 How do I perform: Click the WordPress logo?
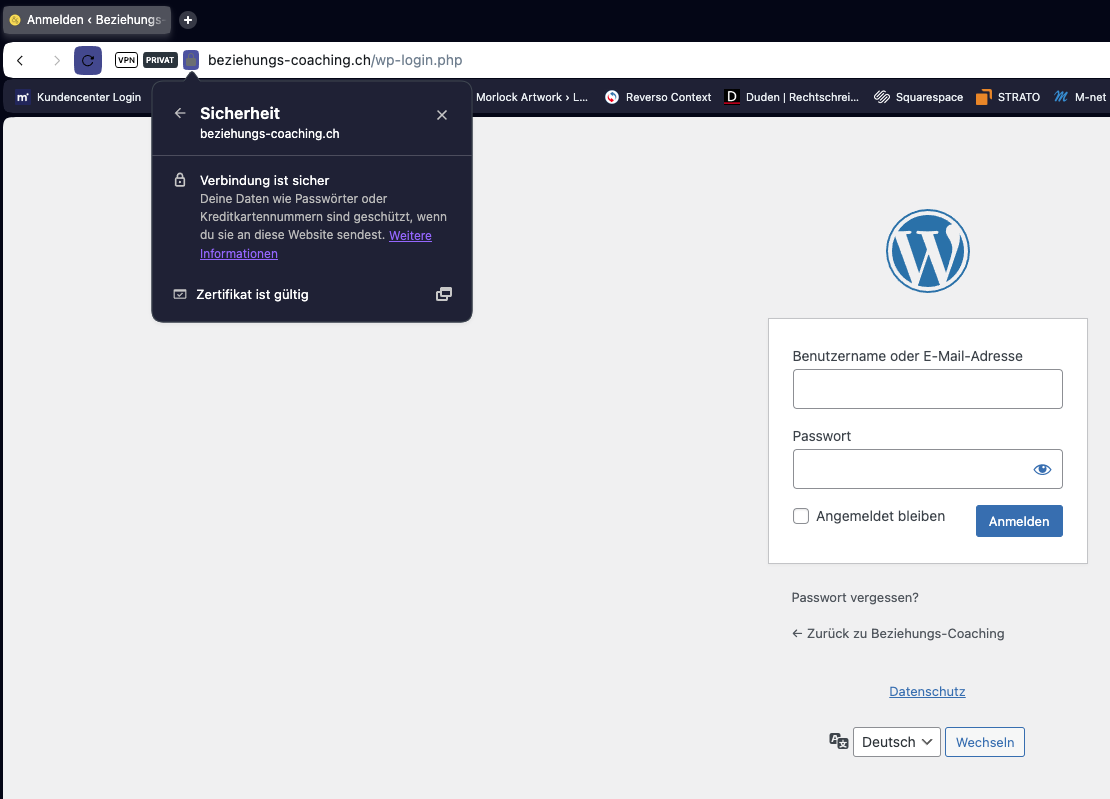(927, 251)
